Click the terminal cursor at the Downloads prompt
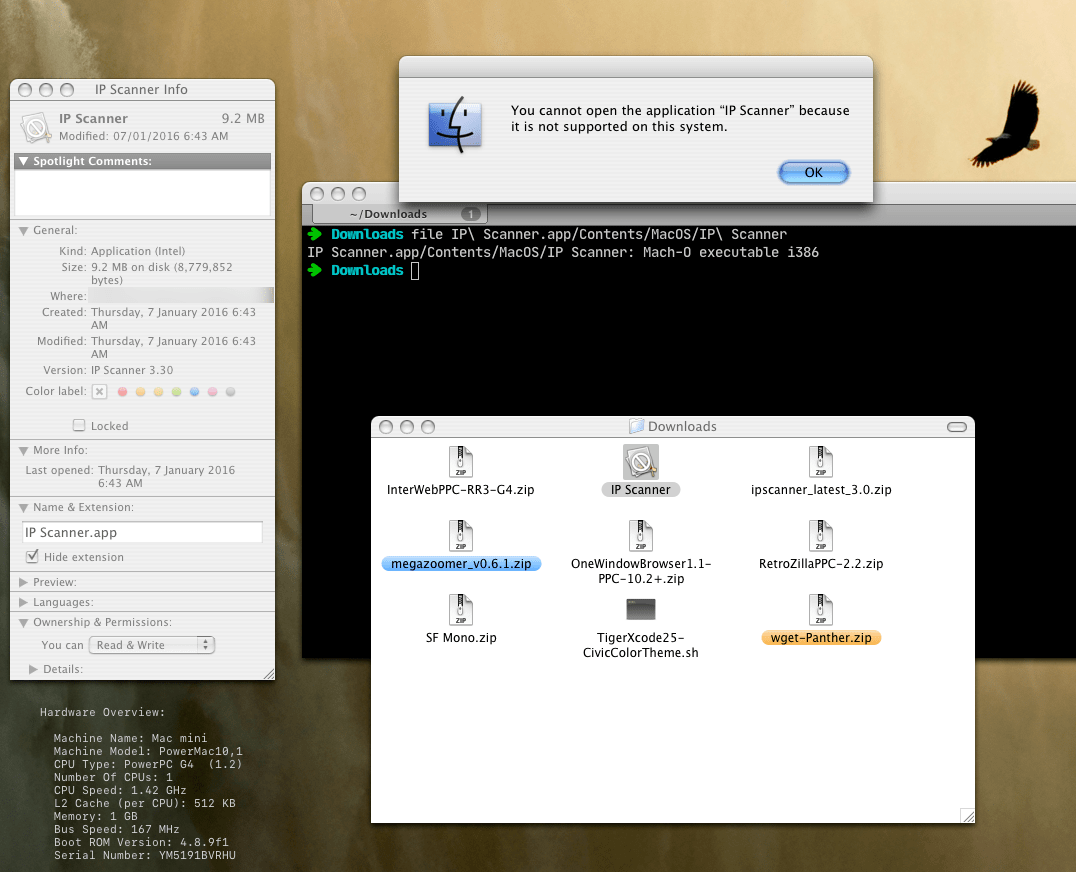 pyautogui.click(x=415, y=270)
